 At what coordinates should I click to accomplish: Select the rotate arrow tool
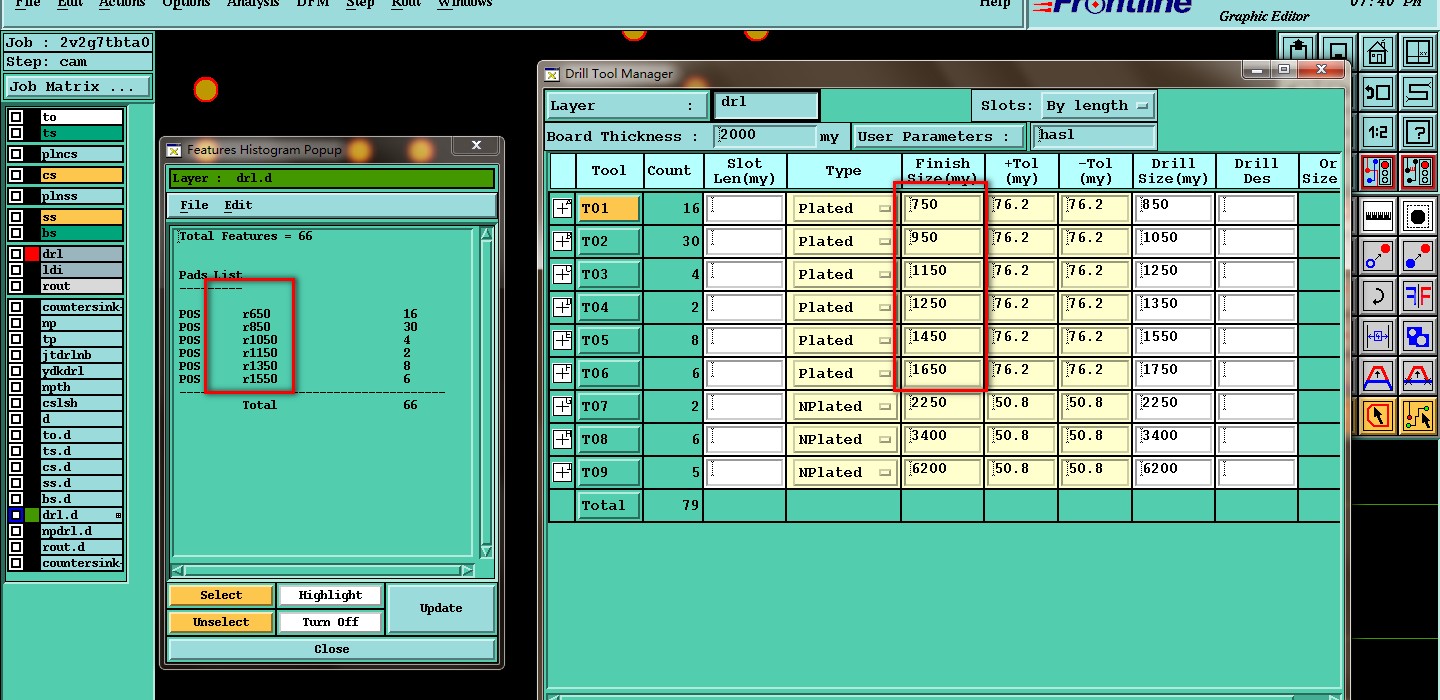pyautogui.click(x=1377, y=295)
